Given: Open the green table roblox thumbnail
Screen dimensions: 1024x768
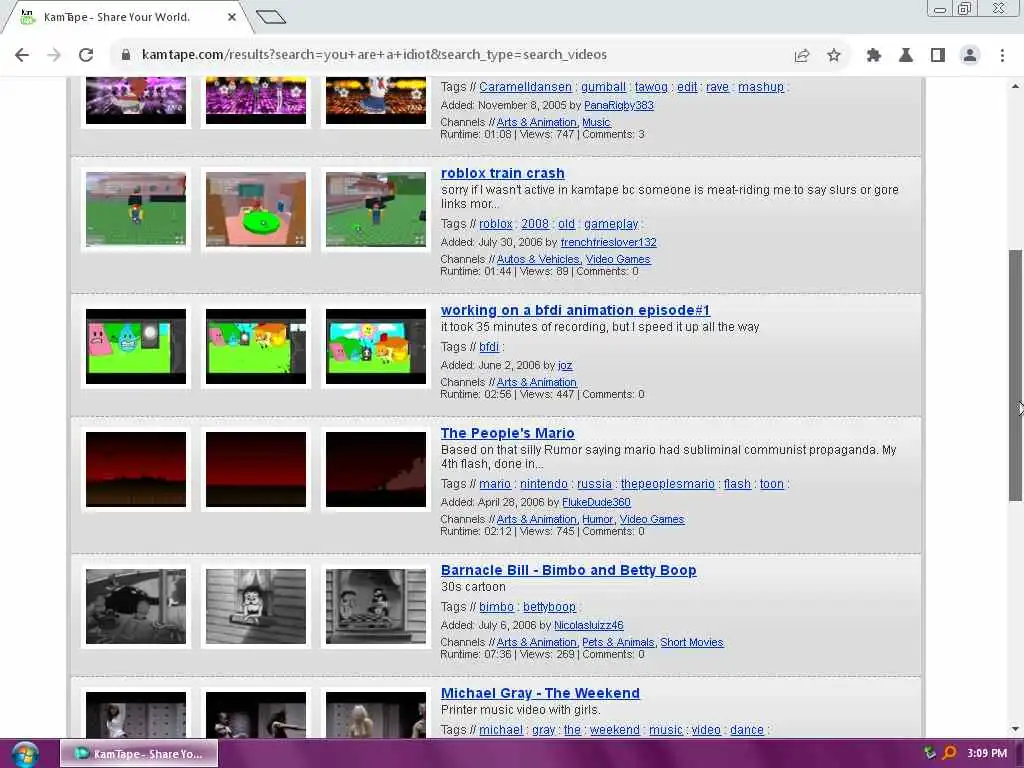Looking at the screenshot, I should point(256,209).
